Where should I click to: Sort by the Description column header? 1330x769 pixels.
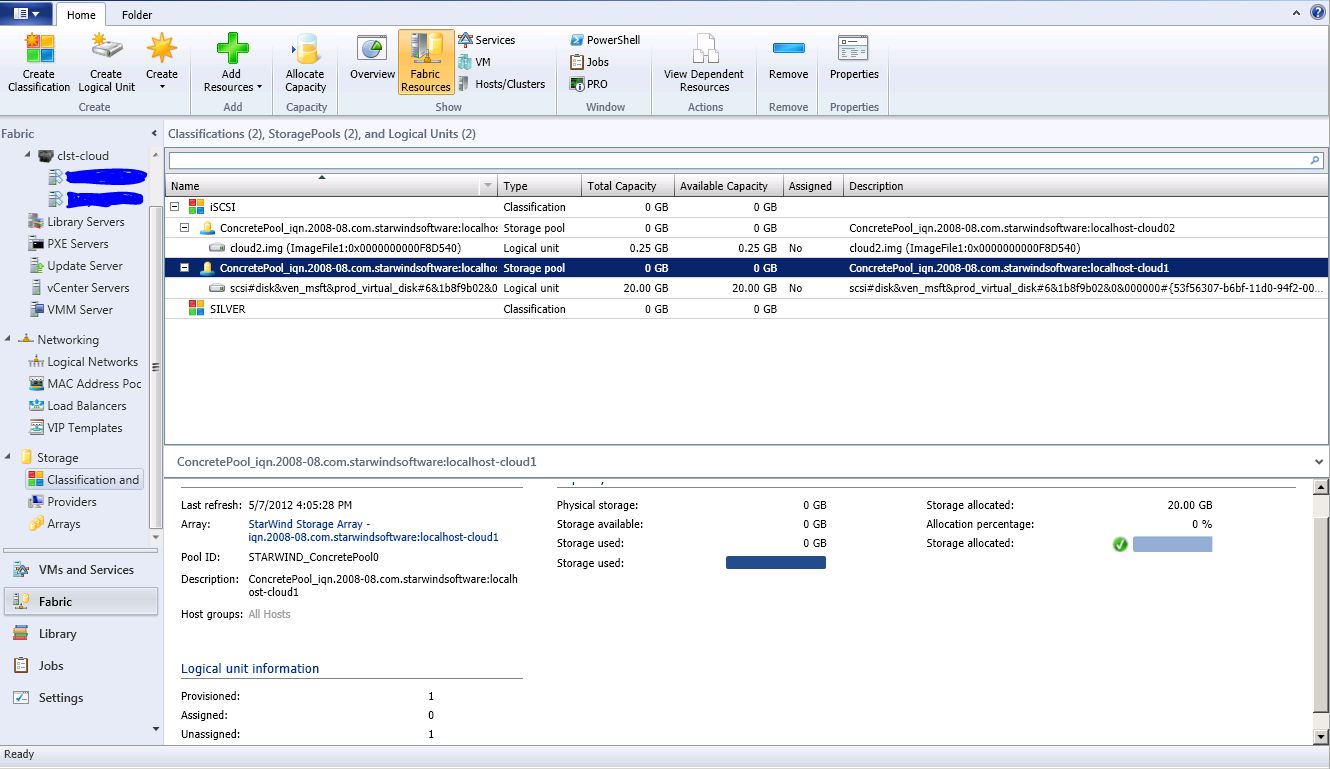pos(1086,186)
